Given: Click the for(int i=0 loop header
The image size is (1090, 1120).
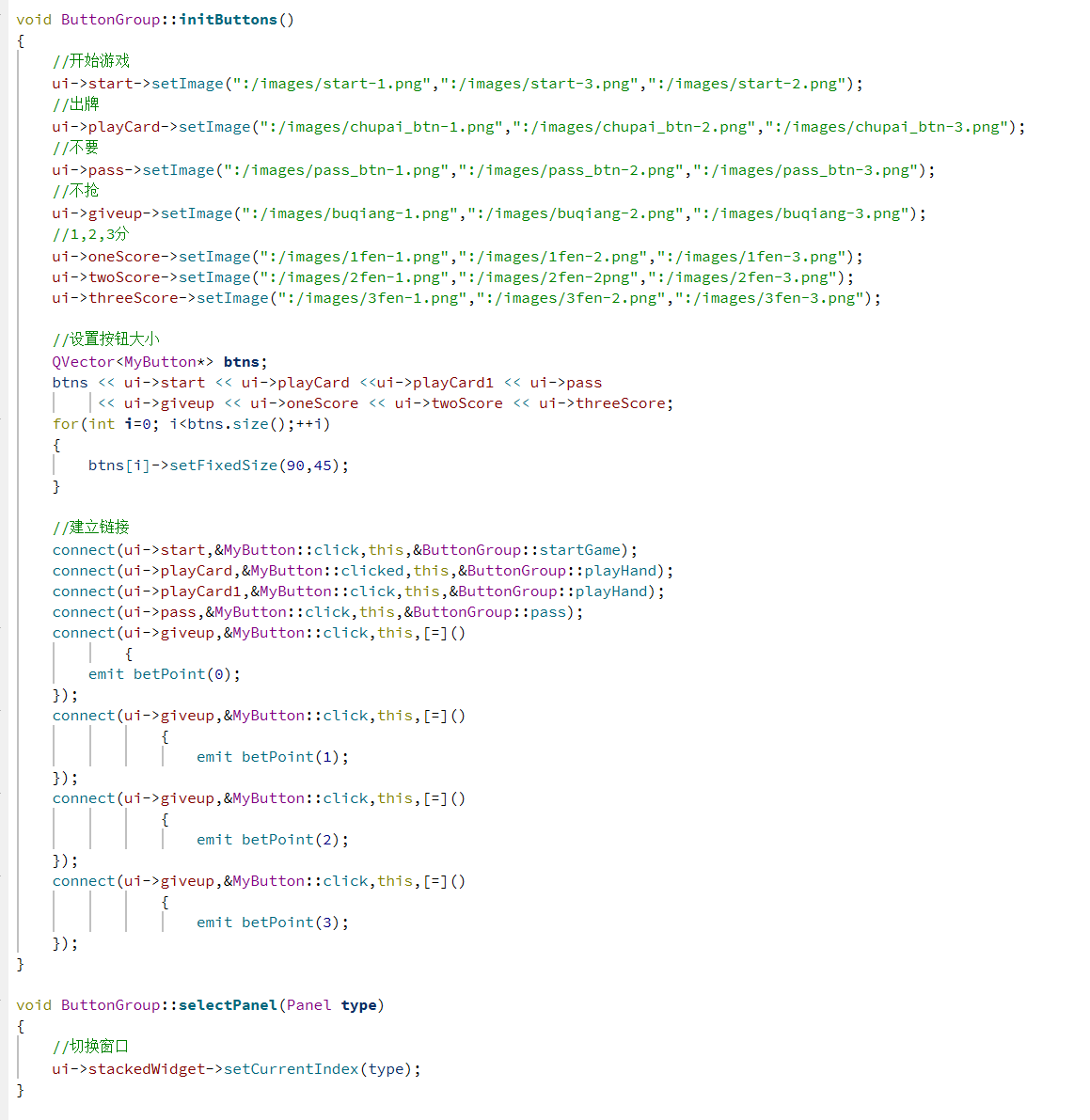Looking at the screenshot, I should (x=192, y=424).
